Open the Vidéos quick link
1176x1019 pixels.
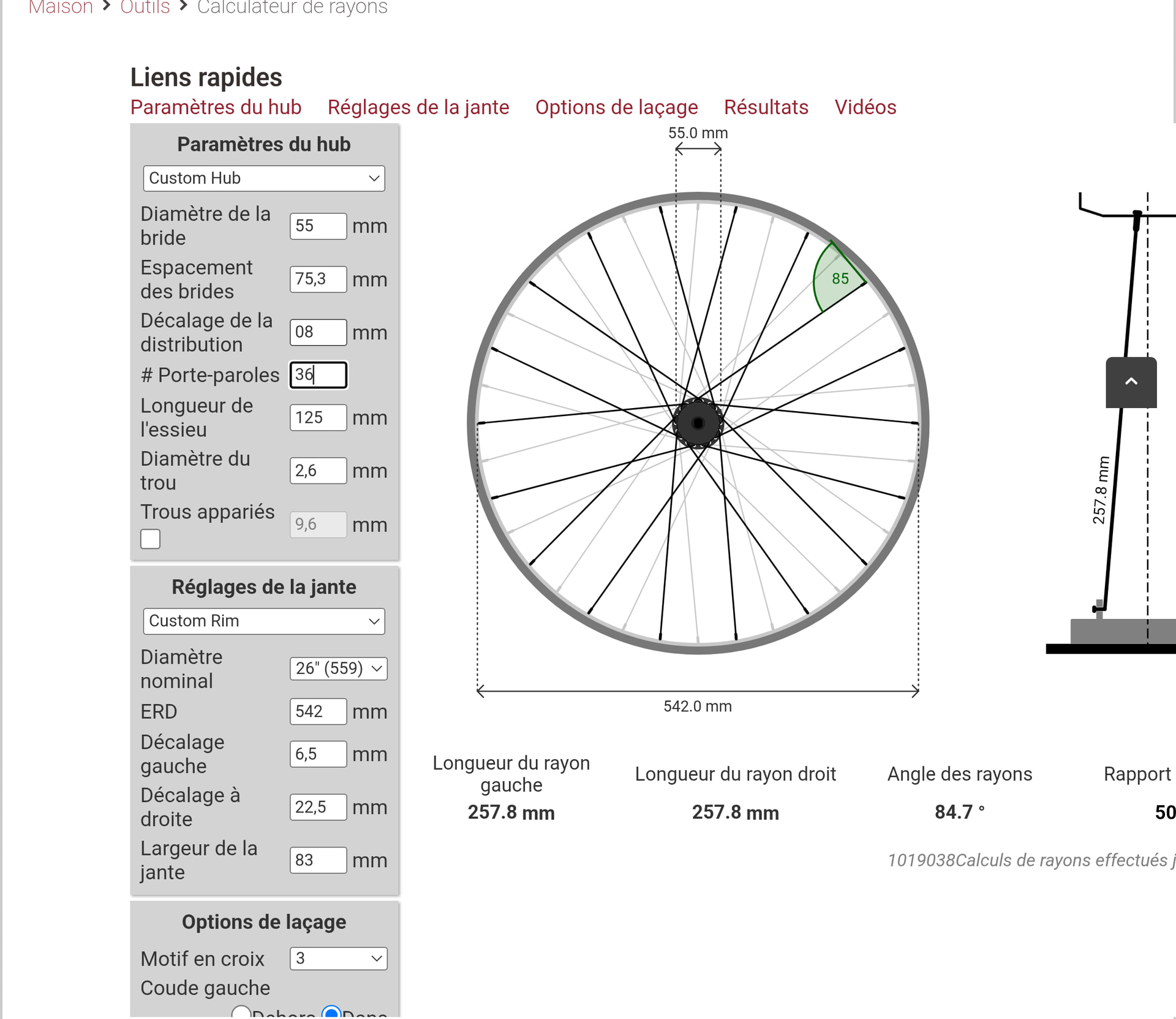[x=865, y=107]
